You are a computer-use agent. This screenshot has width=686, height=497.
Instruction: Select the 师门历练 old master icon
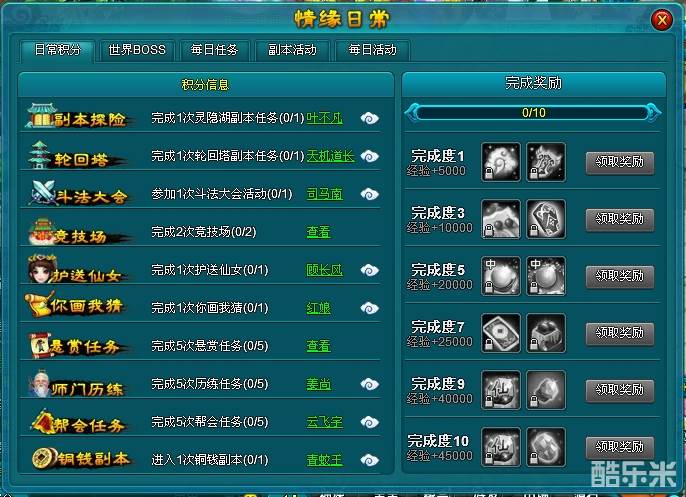(x=40, y=384)
